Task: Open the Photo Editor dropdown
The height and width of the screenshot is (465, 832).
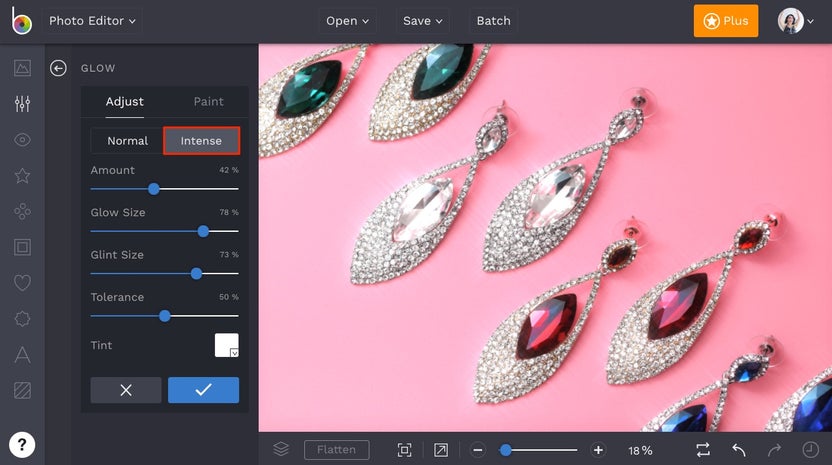Action: tap(92, 21)
